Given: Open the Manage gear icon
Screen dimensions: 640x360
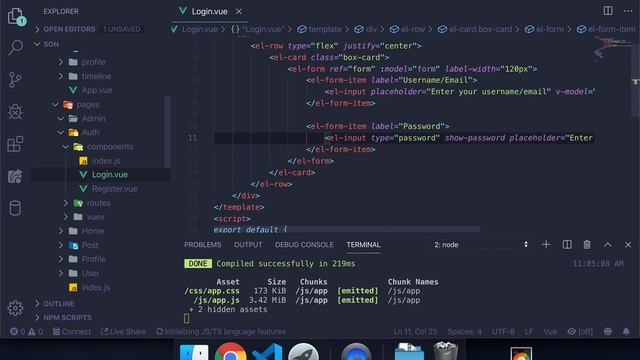Looking at the screenshot, I should point(15,308).
